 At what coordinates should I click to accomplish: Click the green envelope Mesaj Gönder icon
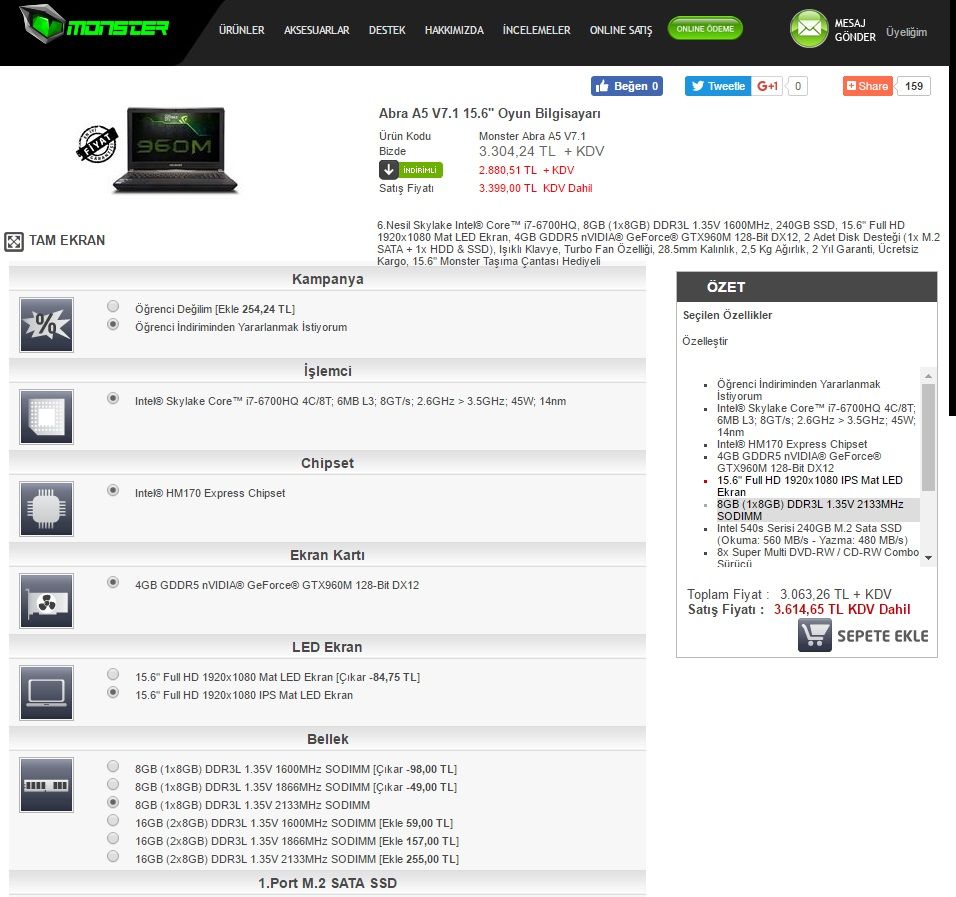(x=808, y=29)
